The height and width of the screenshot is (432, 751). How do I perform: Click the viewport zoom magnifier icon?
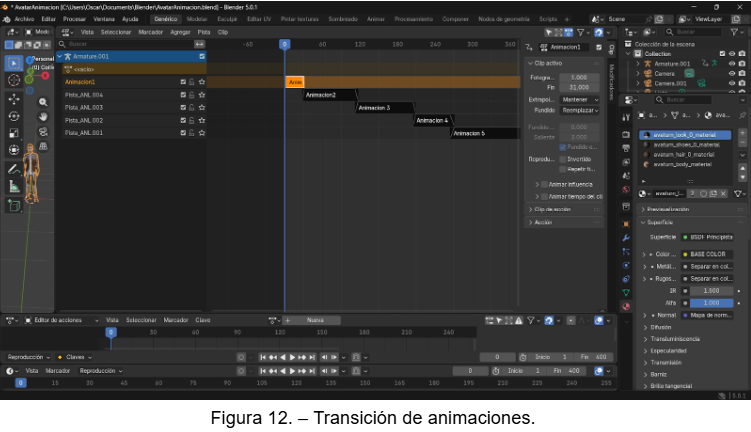pyautogui.click(x=43, y=102)
